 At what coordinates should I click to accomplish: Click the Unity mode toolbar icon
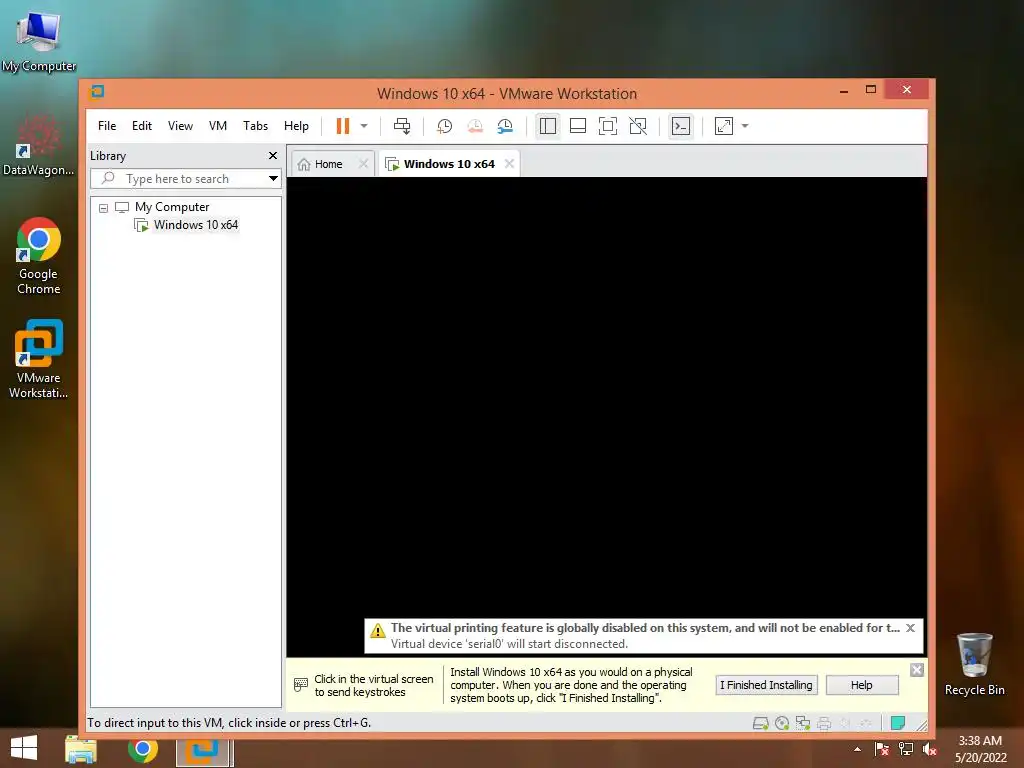point(638,126)
